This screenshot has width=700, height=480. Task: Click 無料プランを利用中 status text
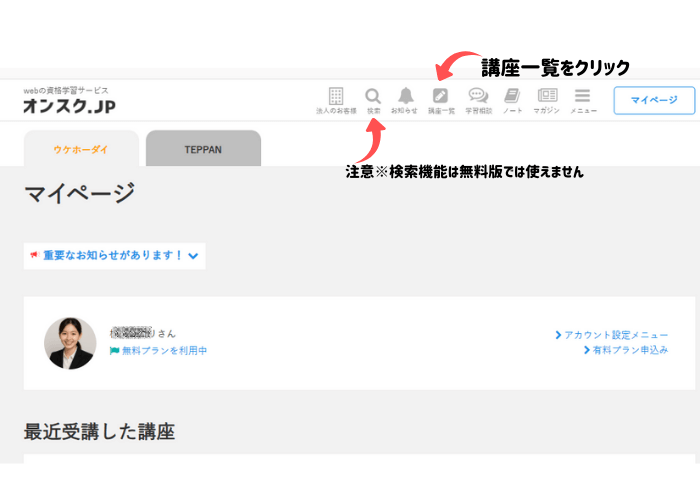164,351
